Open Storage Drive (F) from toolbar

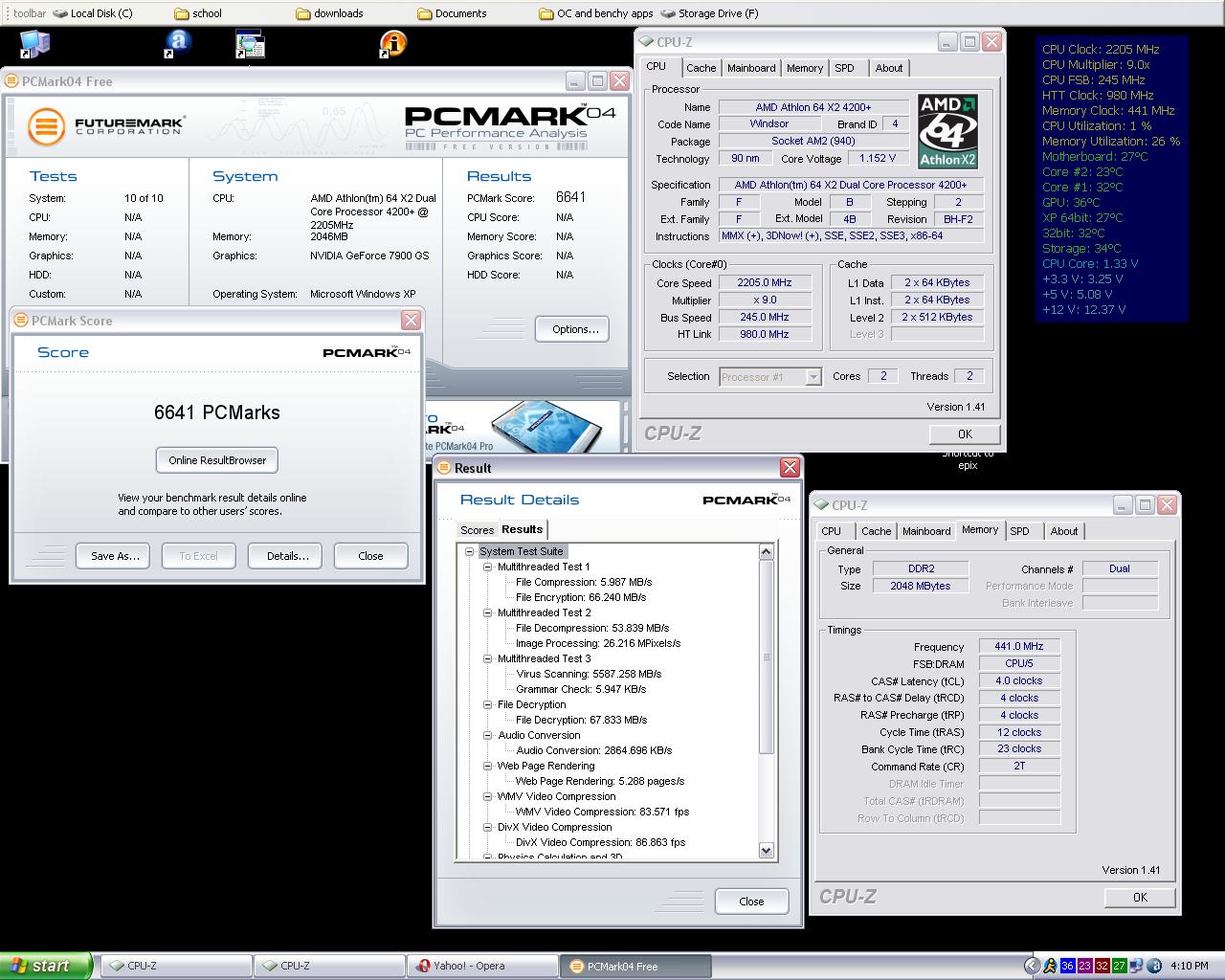click(709, 13)
